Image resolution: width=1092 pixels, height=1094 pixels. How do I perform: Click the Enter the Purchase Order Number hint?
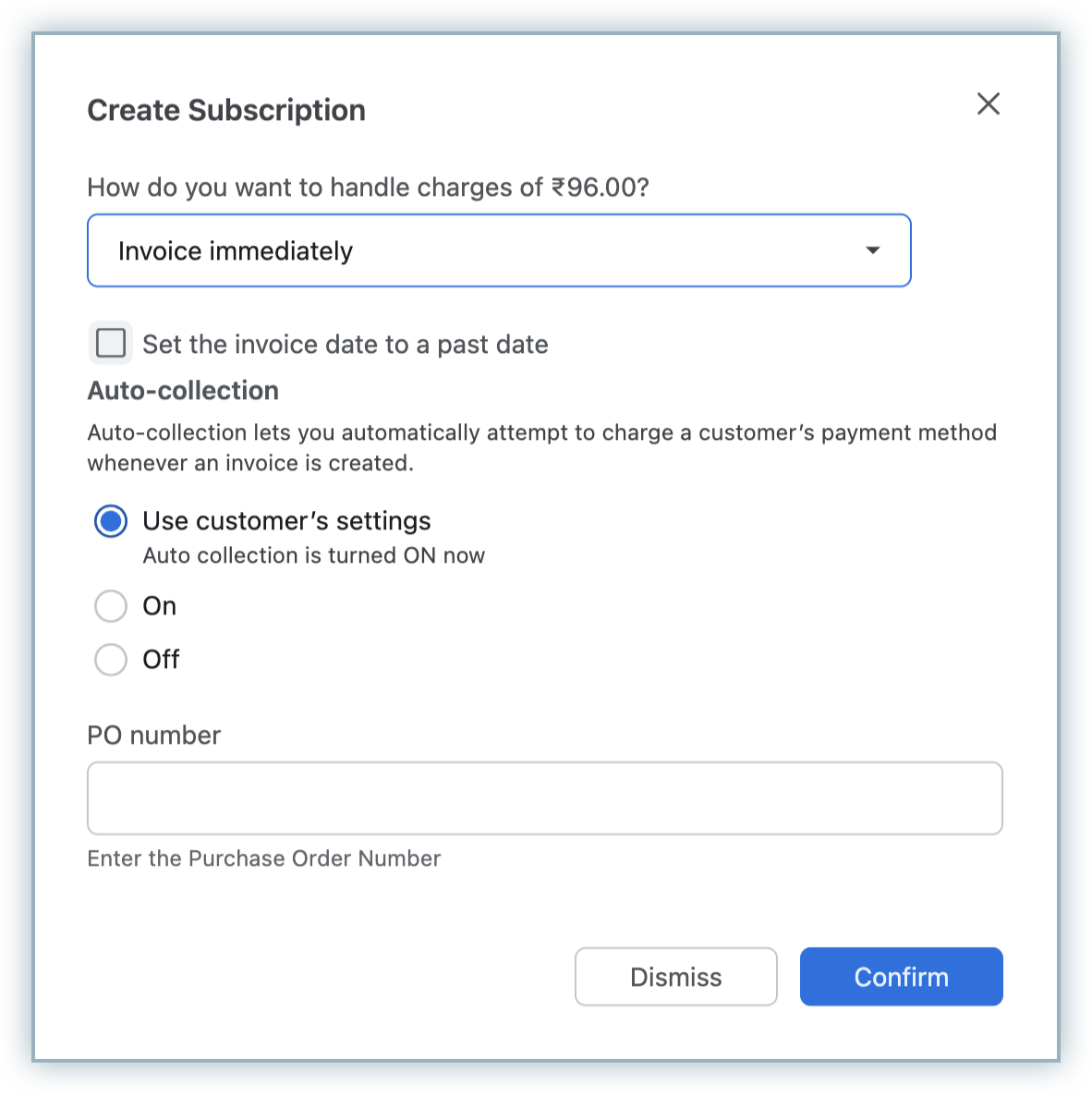click(264, 858)
